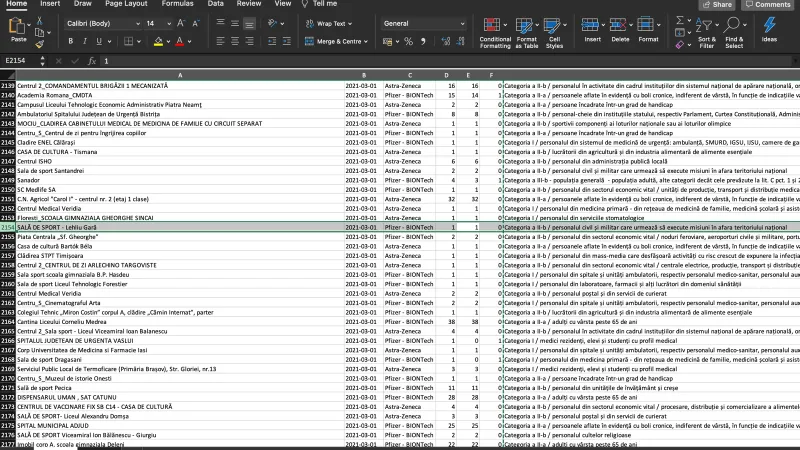800x450 pixels.
Task: Open the Review tab
Action: tap(249, 4)
